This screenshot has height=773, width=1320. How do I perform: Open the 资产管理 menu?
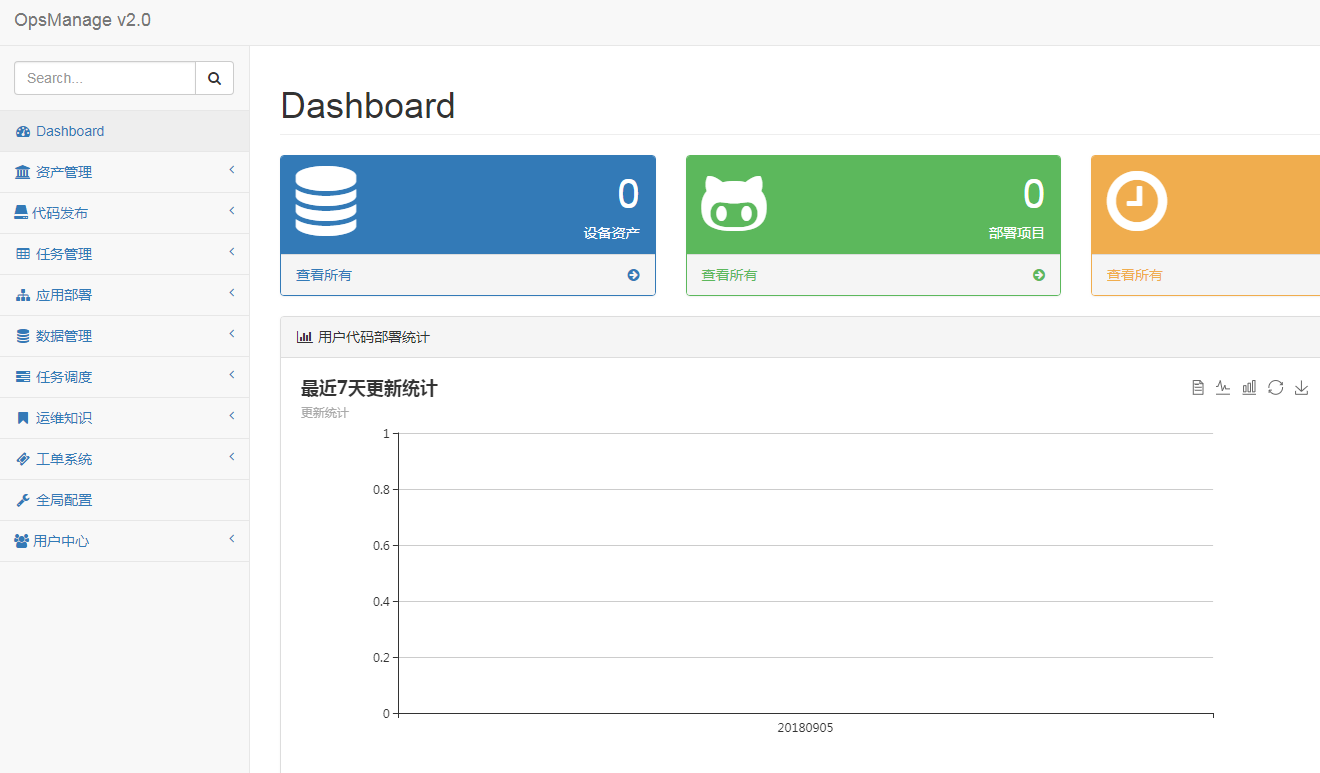(x=124, y=172)
